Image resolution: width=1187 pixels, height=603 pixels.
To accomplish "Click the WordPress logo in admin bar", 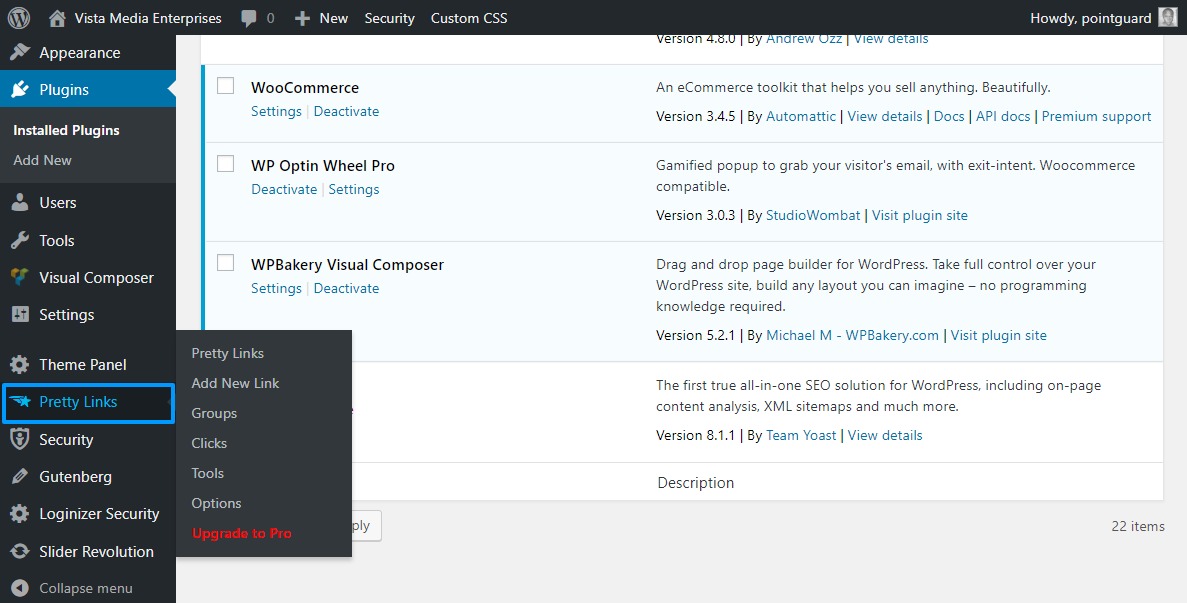I will pyautogui.click(x=18, y=18).
